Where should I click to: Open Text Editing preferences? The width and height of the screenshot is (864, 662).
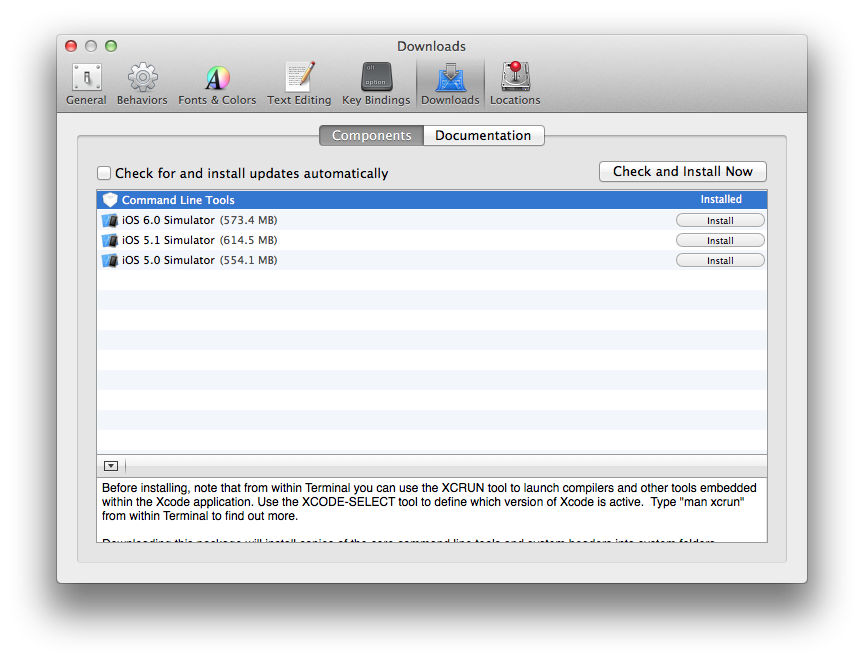pyautogui.click(x=299, y=84)
